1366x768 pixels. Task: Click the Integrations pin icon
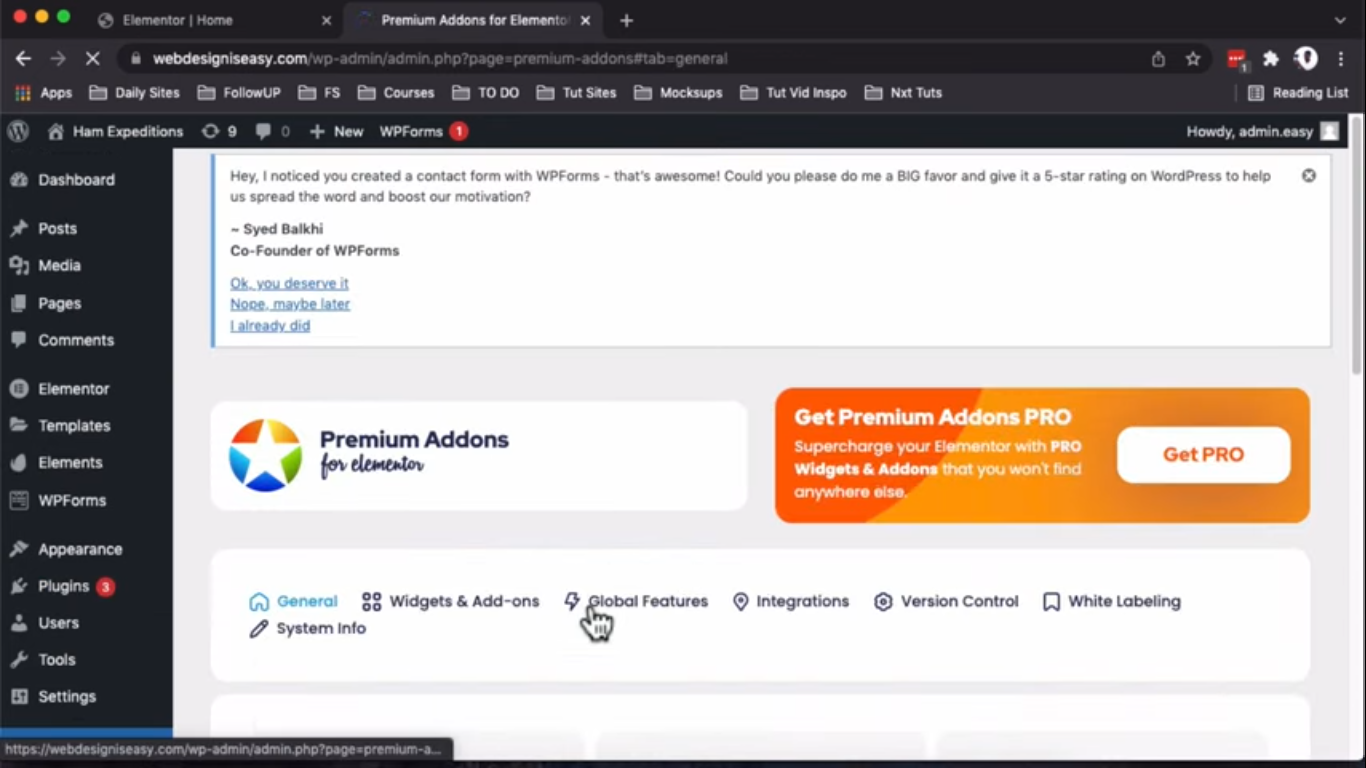pyautogui.click(x=740, y=602)
